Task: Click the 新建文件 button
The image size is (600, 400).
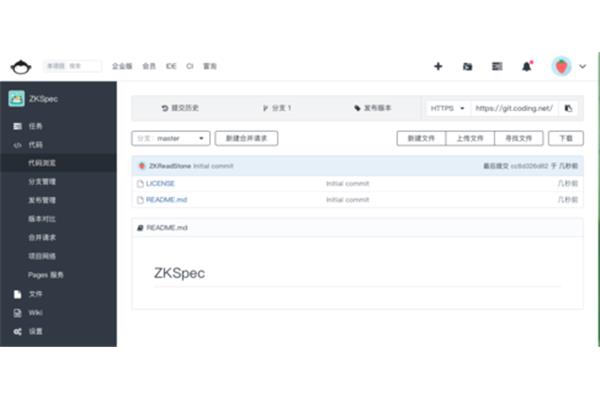Action: [421, 138]
